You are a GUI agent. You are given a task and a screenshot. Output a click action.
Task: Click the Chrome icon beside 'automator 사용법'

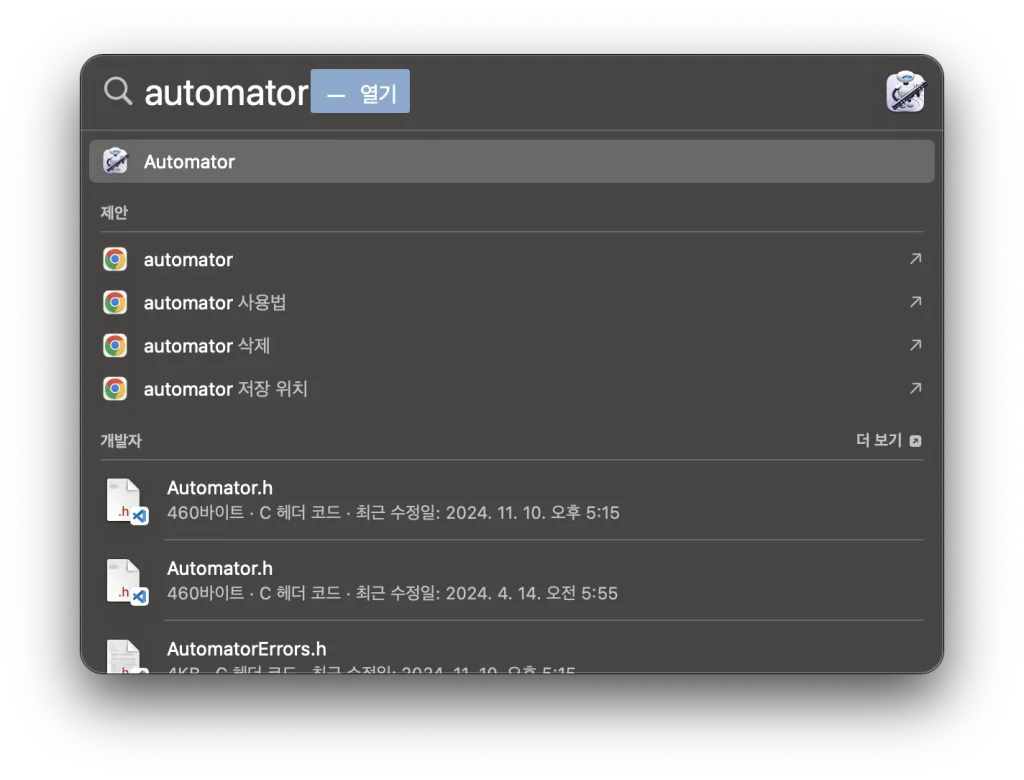pyautogui.click(x=115, y=302)
